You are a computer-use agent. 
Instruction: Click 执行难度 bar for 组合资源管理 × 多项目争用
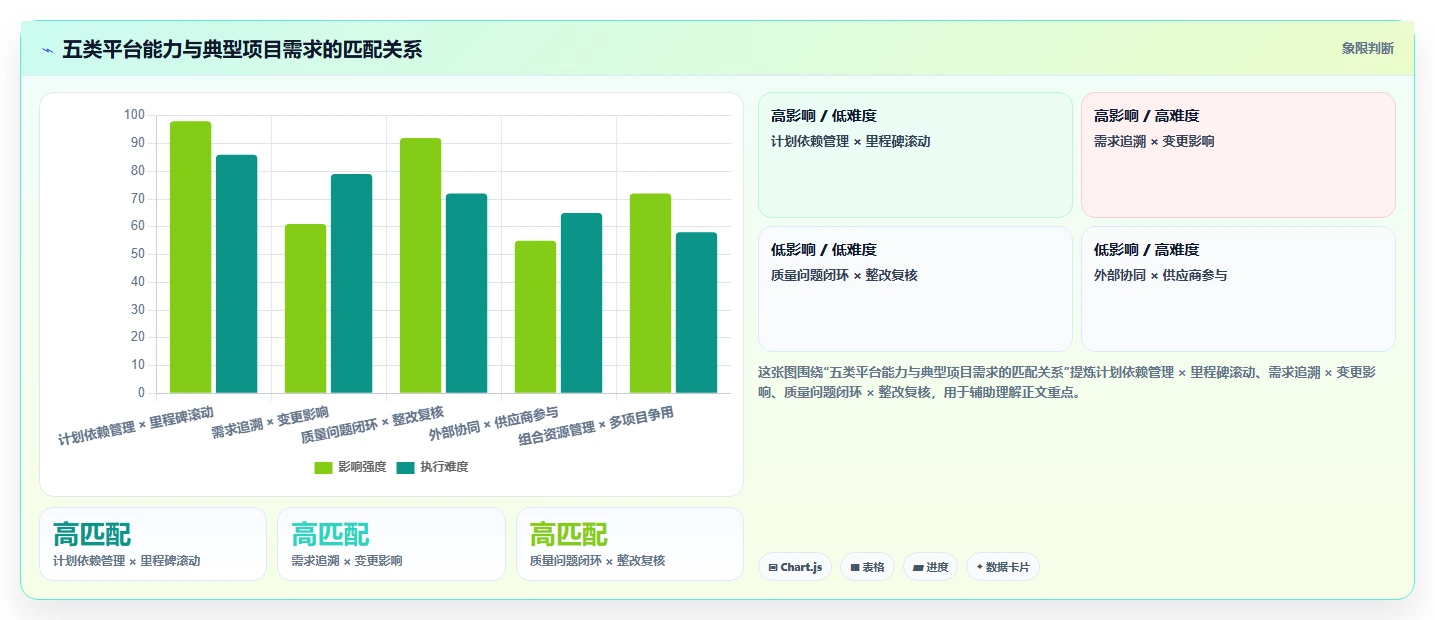tap(696, 313)
